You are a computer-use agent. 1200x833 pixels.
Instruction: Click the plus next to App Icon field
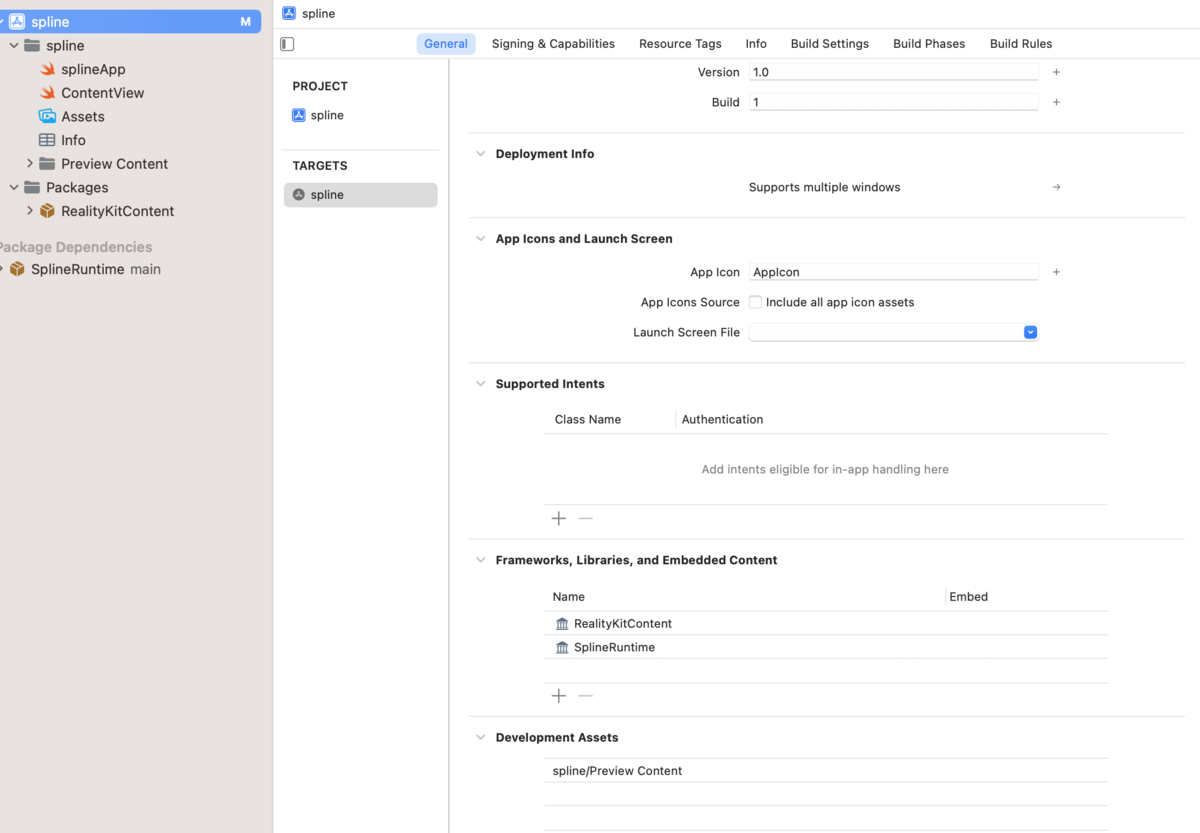[1056, 272]
